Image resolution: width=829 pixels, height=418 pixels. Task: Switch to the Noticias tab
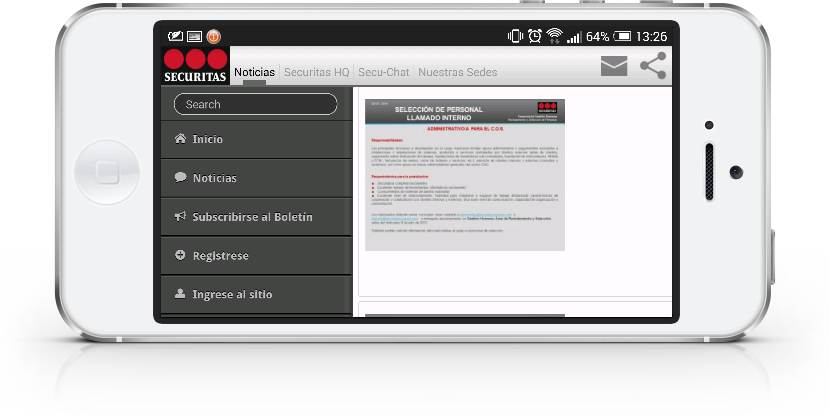[254, 72]
